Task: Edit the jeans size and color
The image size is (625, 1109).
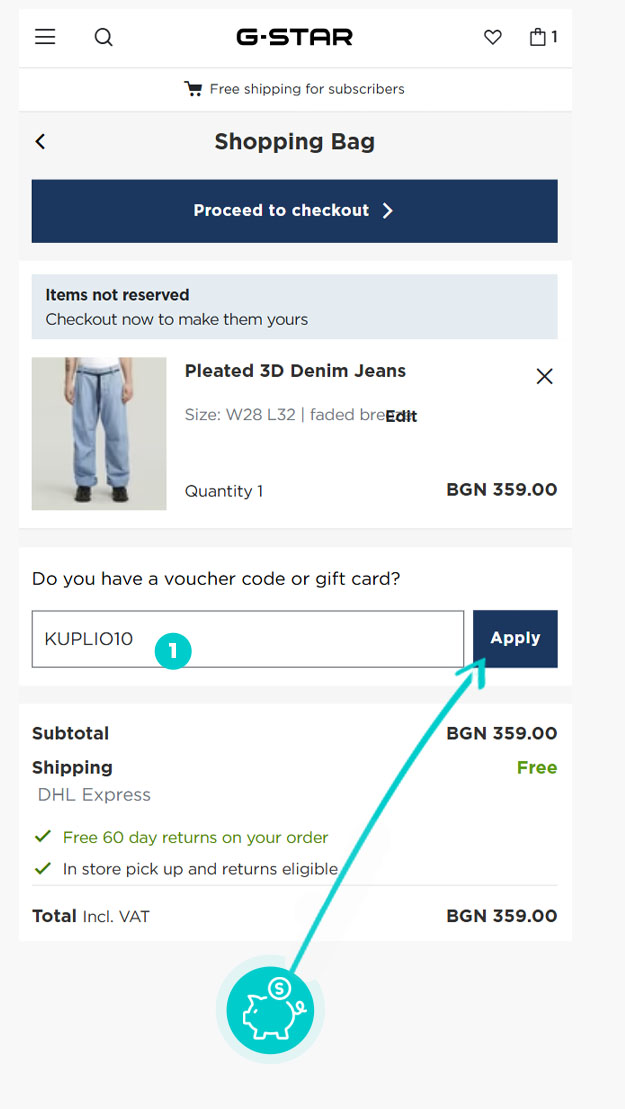Action: pos(401,416)
